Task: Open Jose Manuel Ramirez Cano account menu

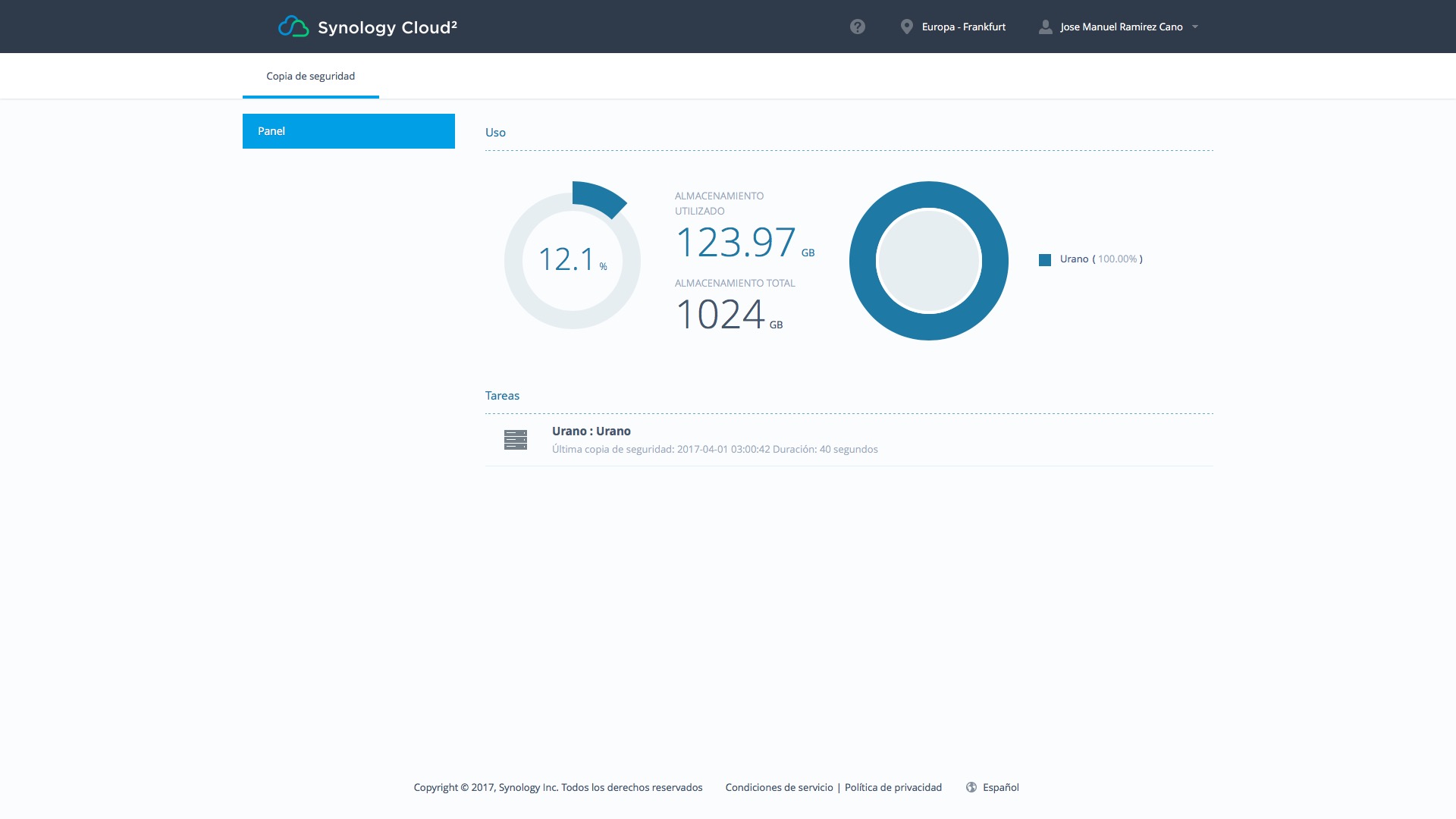Action: [x=1119, y=27]
